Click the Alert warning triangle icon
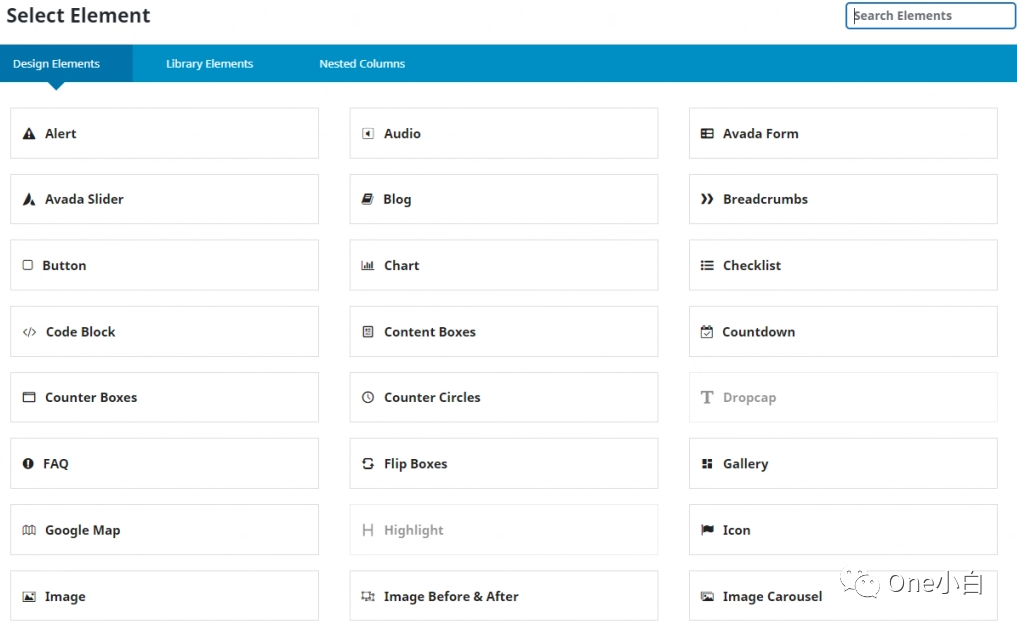The height and width of the screenshot is (627, 1017). 29,134
